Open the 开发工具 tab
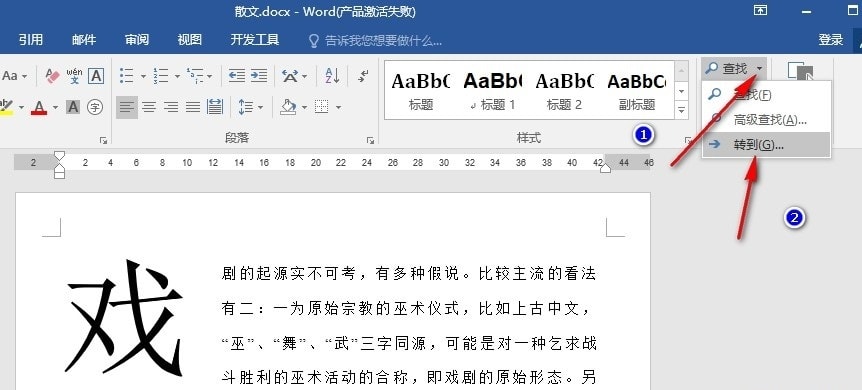The image size is (862, 390). click(255, 40)
